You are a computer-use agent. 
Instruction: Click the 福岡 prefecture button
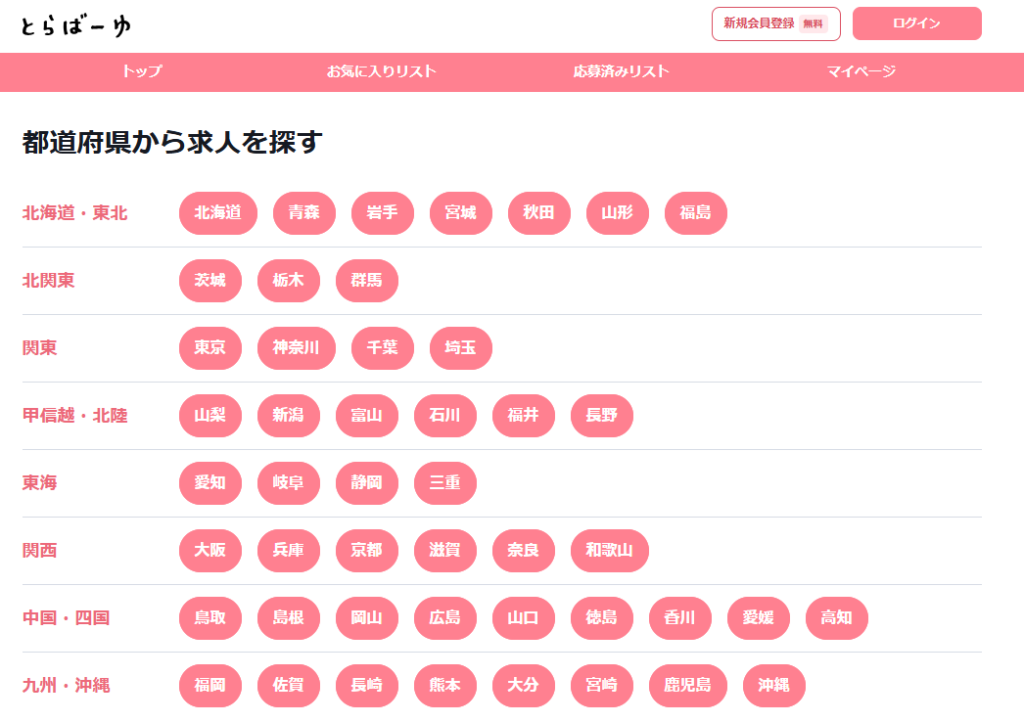[210, 685]
